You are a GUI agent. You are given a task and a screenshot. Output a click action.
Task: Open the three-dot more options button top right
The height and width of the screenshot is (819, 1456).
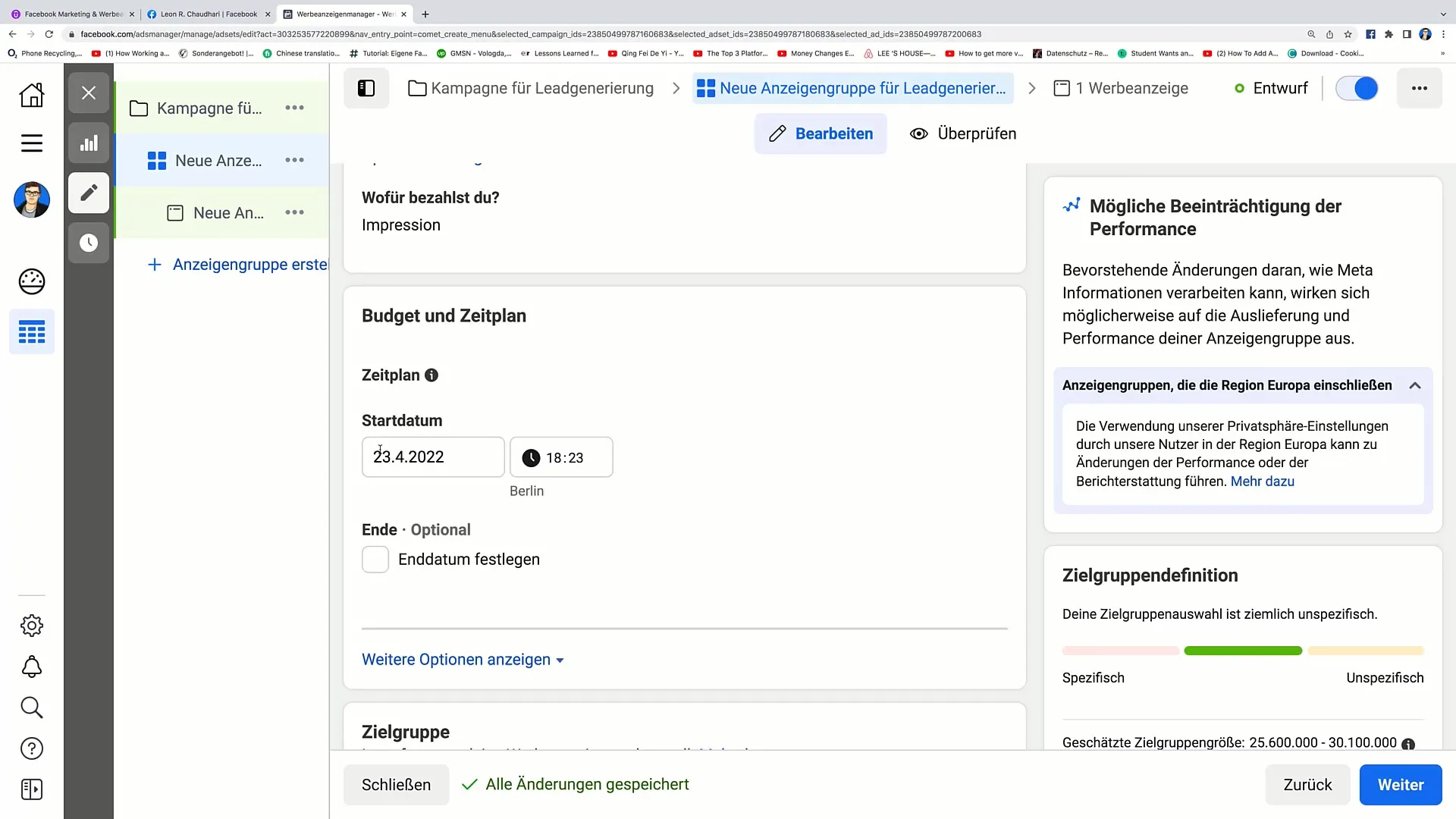pyautogui.click(x=1420, y=88)
